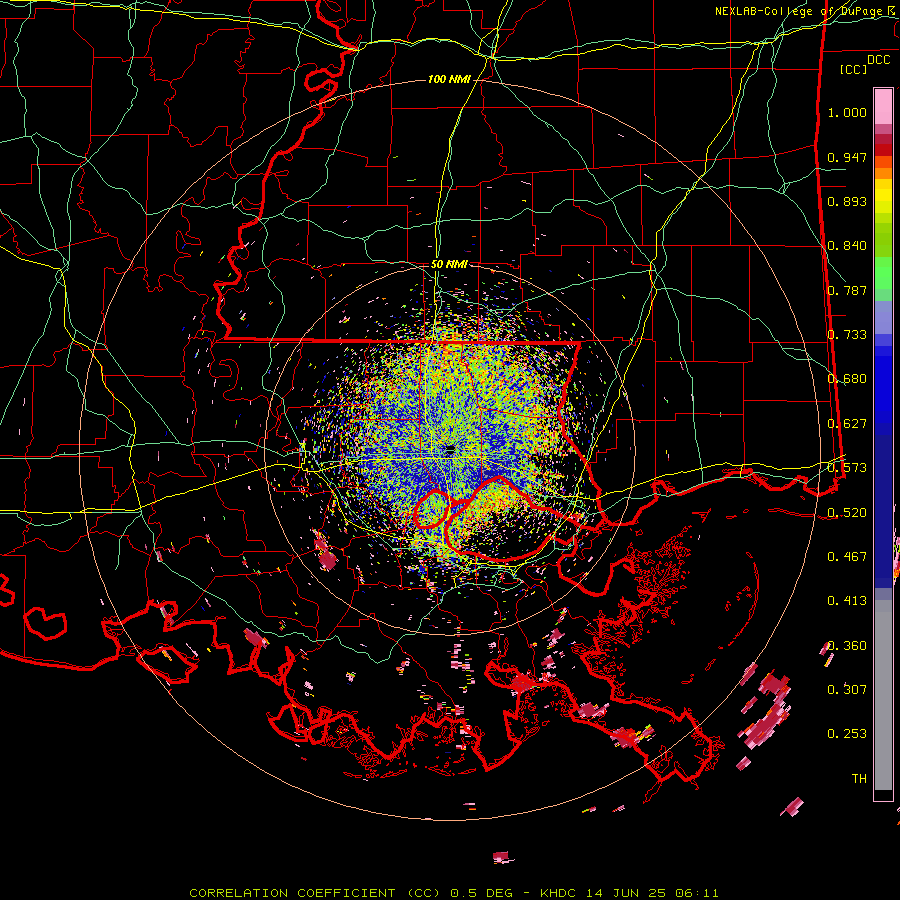Click the 0.840 scale value

[847, 246]
